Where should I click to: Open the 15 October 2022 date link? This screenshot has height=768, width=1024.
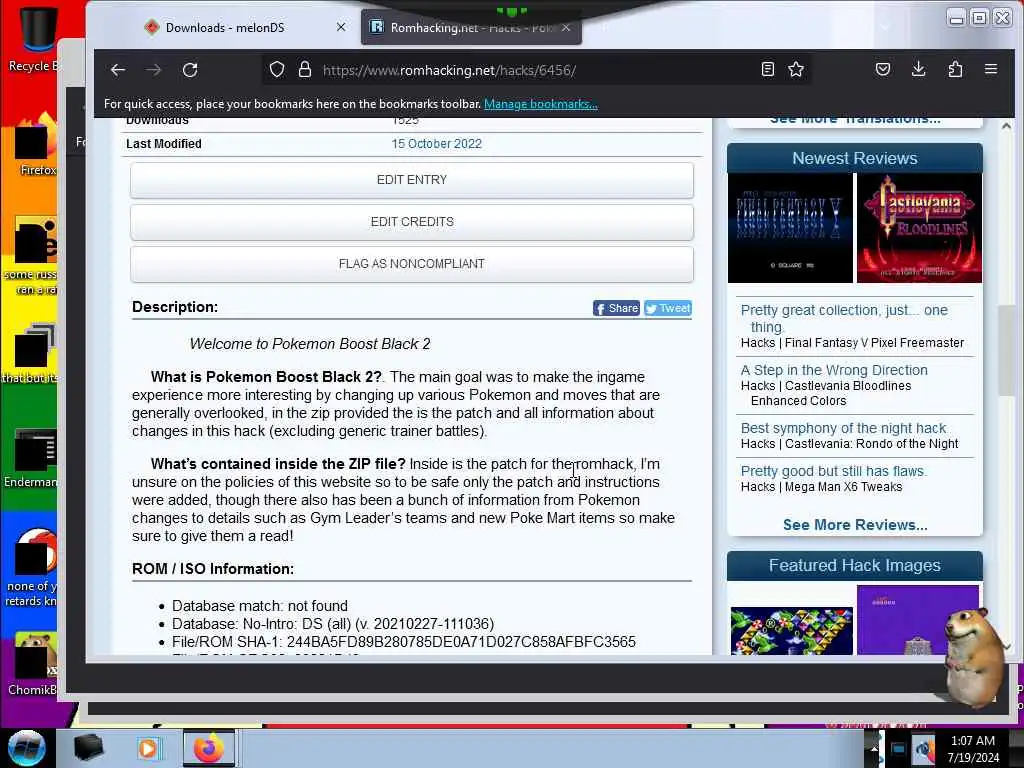coord(436,144)
